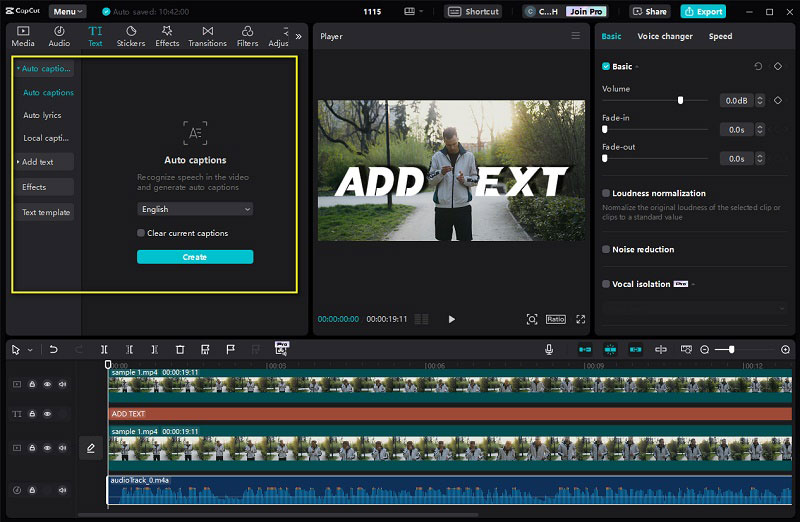
Task: Click the Volume slider handle
Action: 680,101
